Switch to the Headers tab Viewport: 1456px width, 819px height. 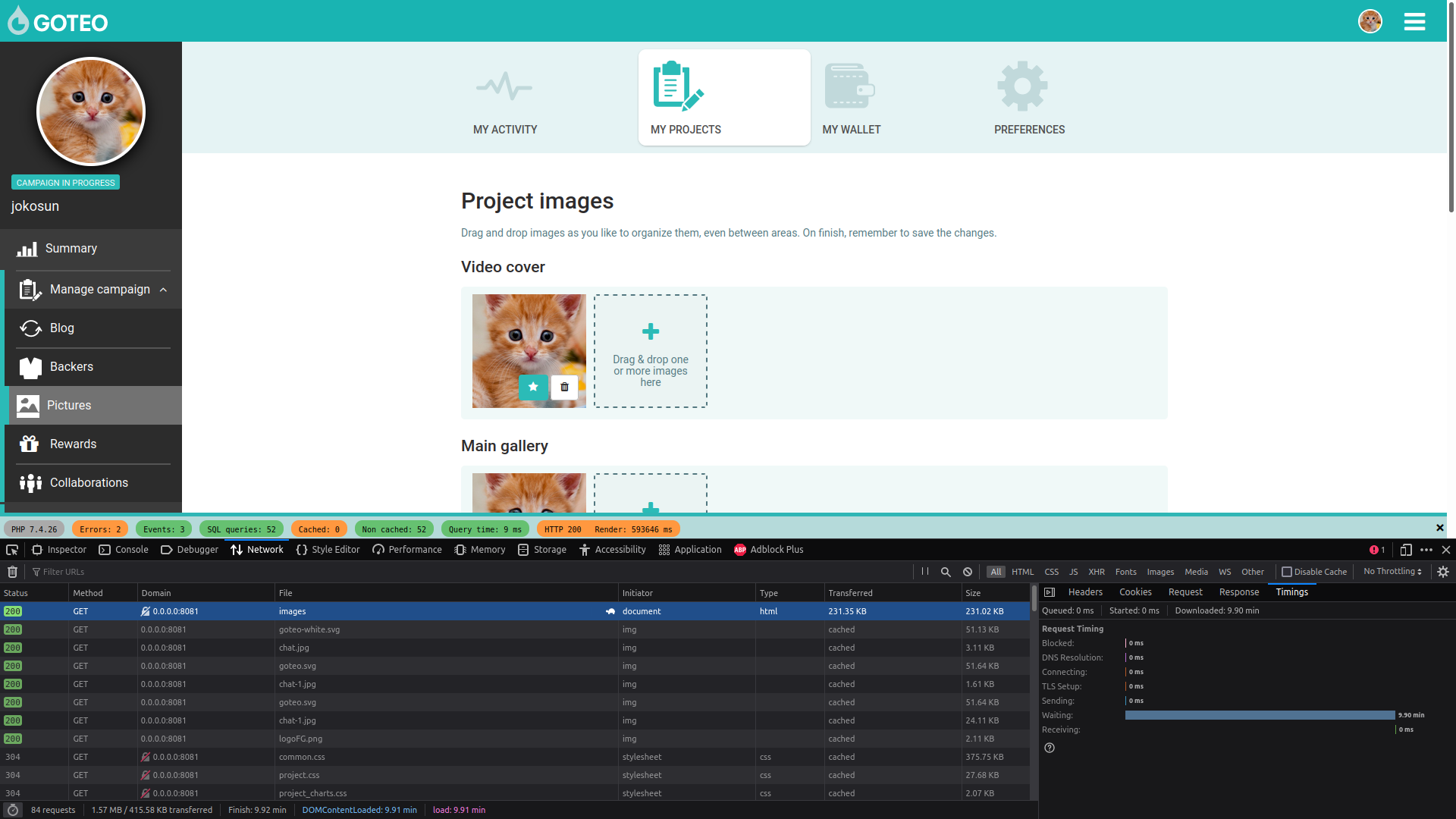pos(1085,592)
